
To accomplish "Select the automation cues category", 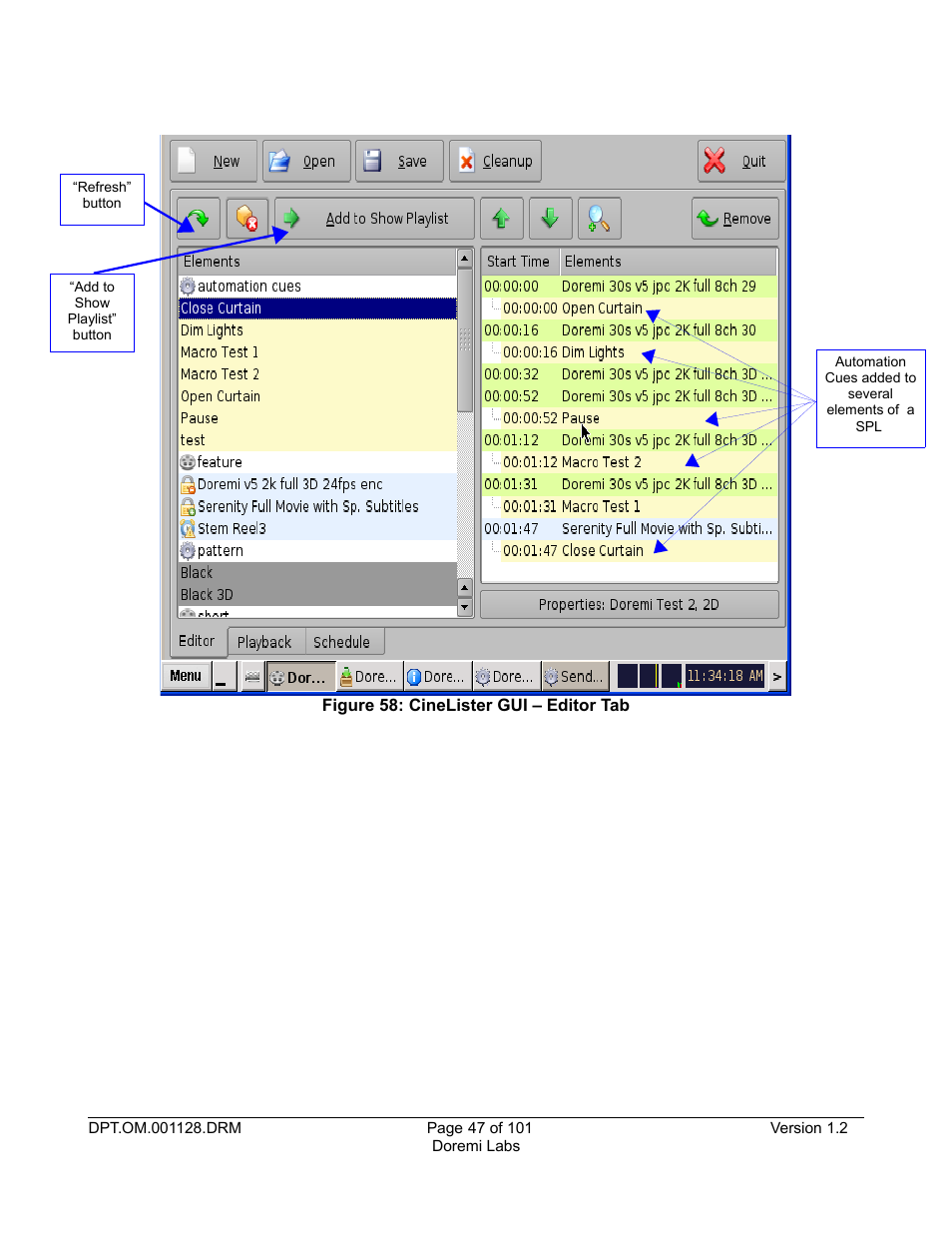I will click(248, 287).
